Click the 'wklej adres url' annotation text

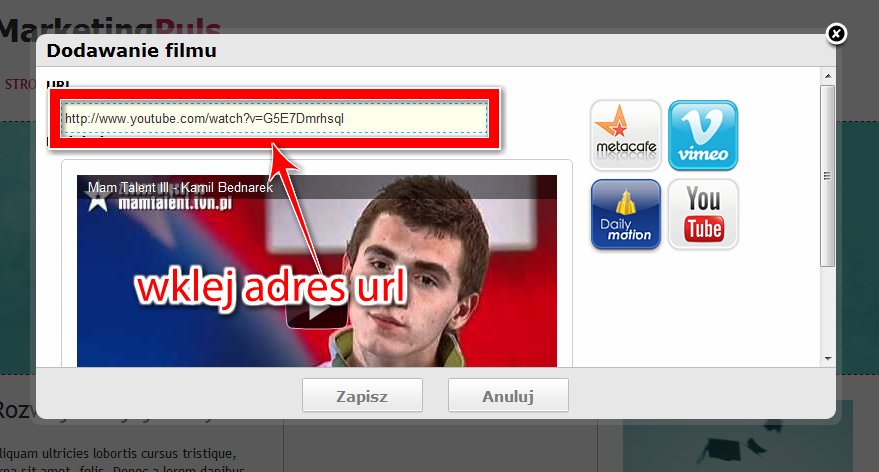point(271,289)
